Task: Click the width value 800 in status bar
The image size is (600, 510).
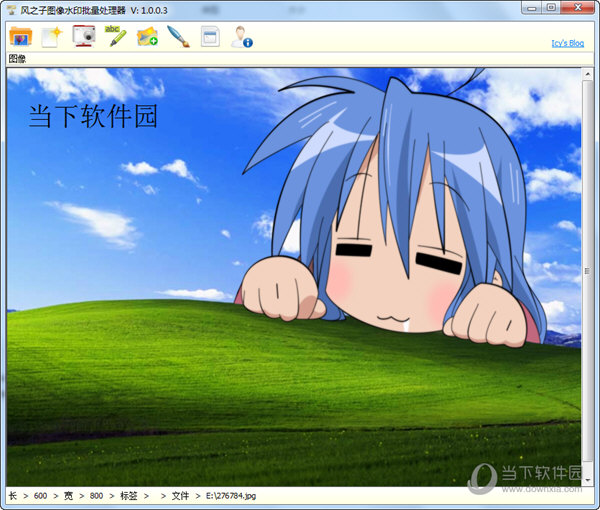Action: click(96, 496)
